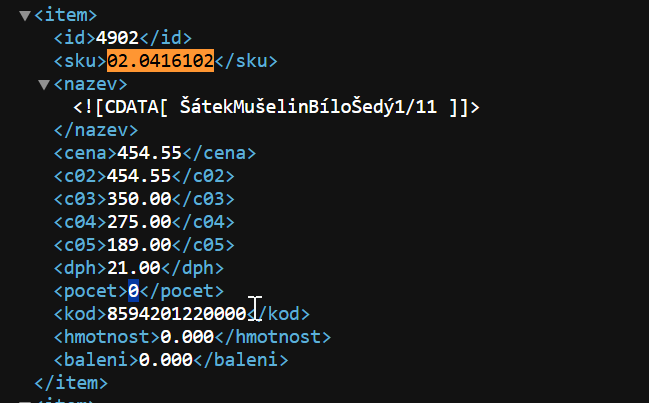Collapse the nazev node triangle

tap(44, 85)
